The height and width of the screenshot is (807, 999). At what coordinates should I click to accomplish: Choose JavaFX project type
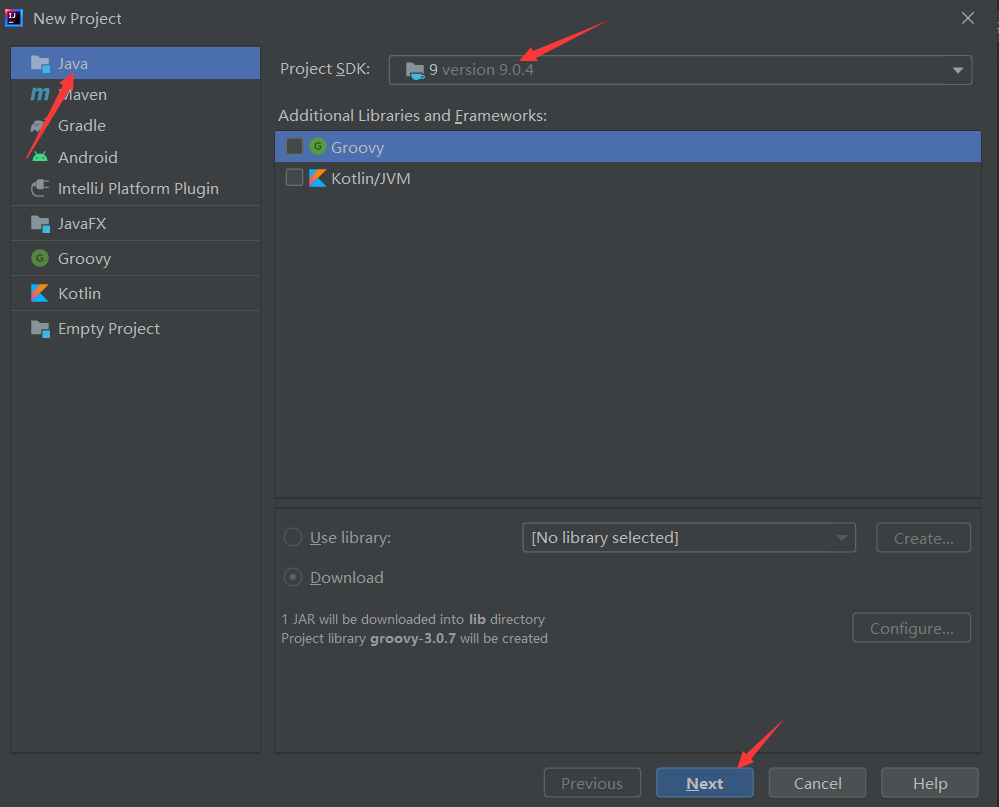click(135, 224)
